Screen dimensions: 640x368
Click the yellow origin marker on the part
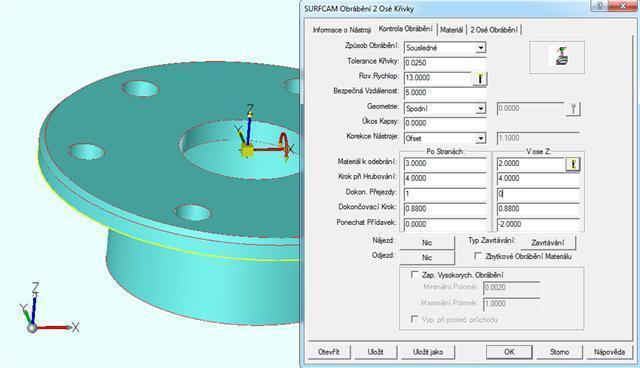point(247,150)
